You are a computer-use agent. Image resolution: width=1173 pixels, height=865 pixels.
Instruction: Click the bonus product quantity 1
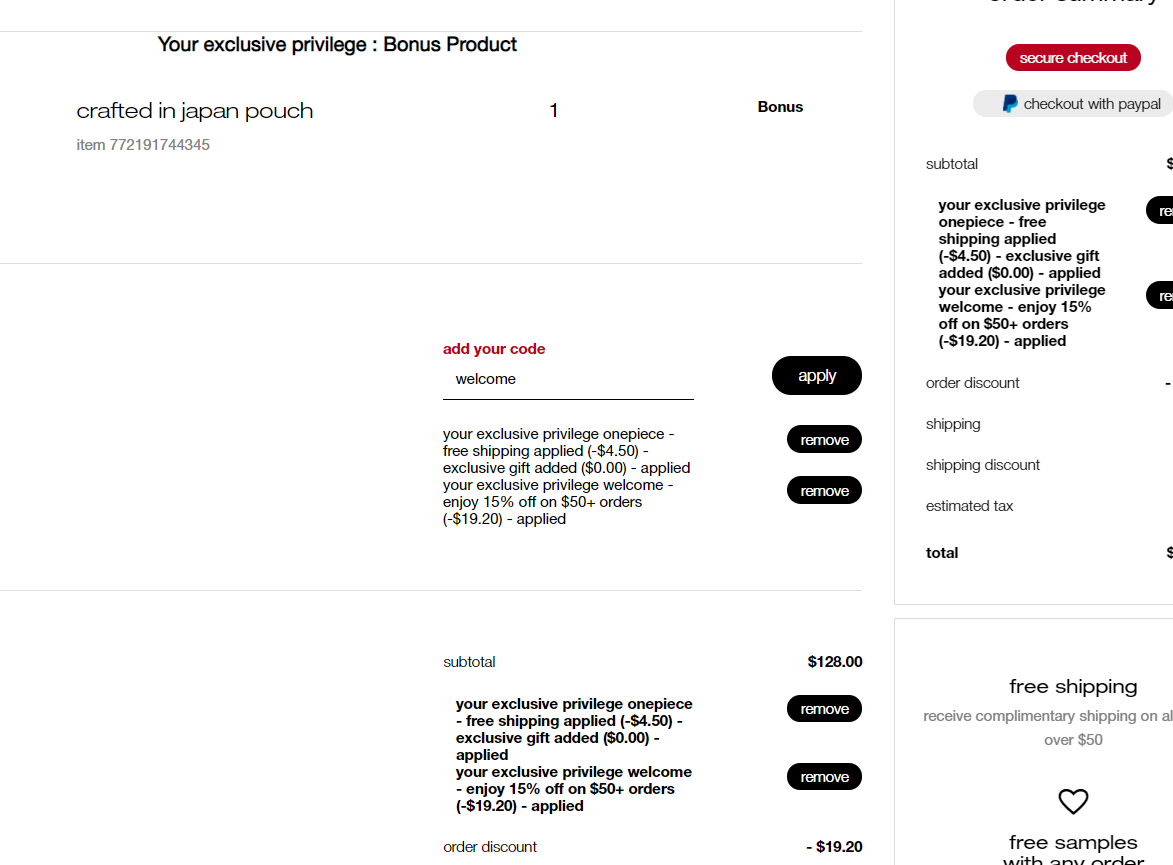pos(554,111)
